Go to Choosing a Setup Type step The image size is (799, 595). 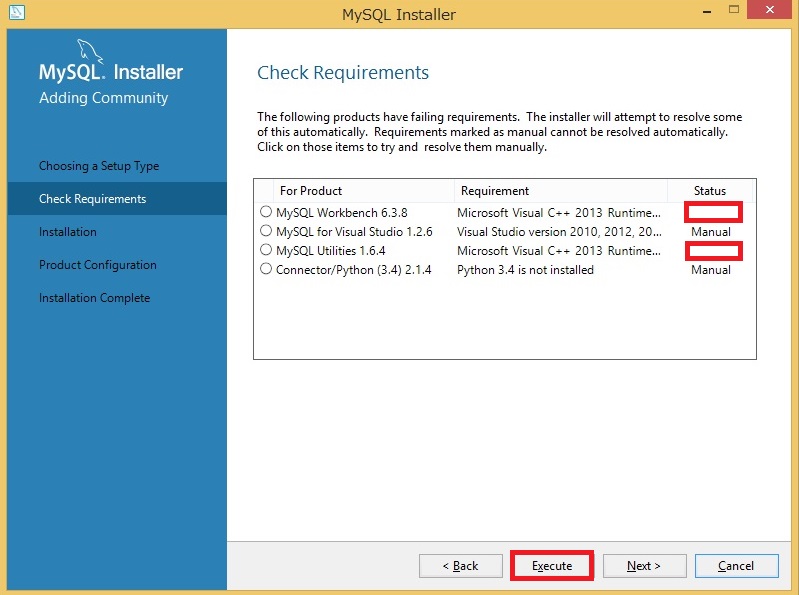coord(99,166)
